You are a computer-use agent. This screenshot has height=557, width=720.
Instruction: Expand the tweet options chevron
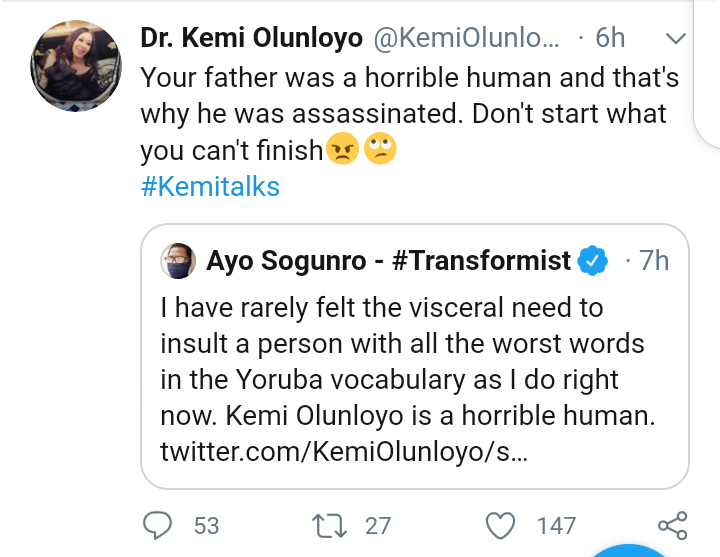pos(675,39)
